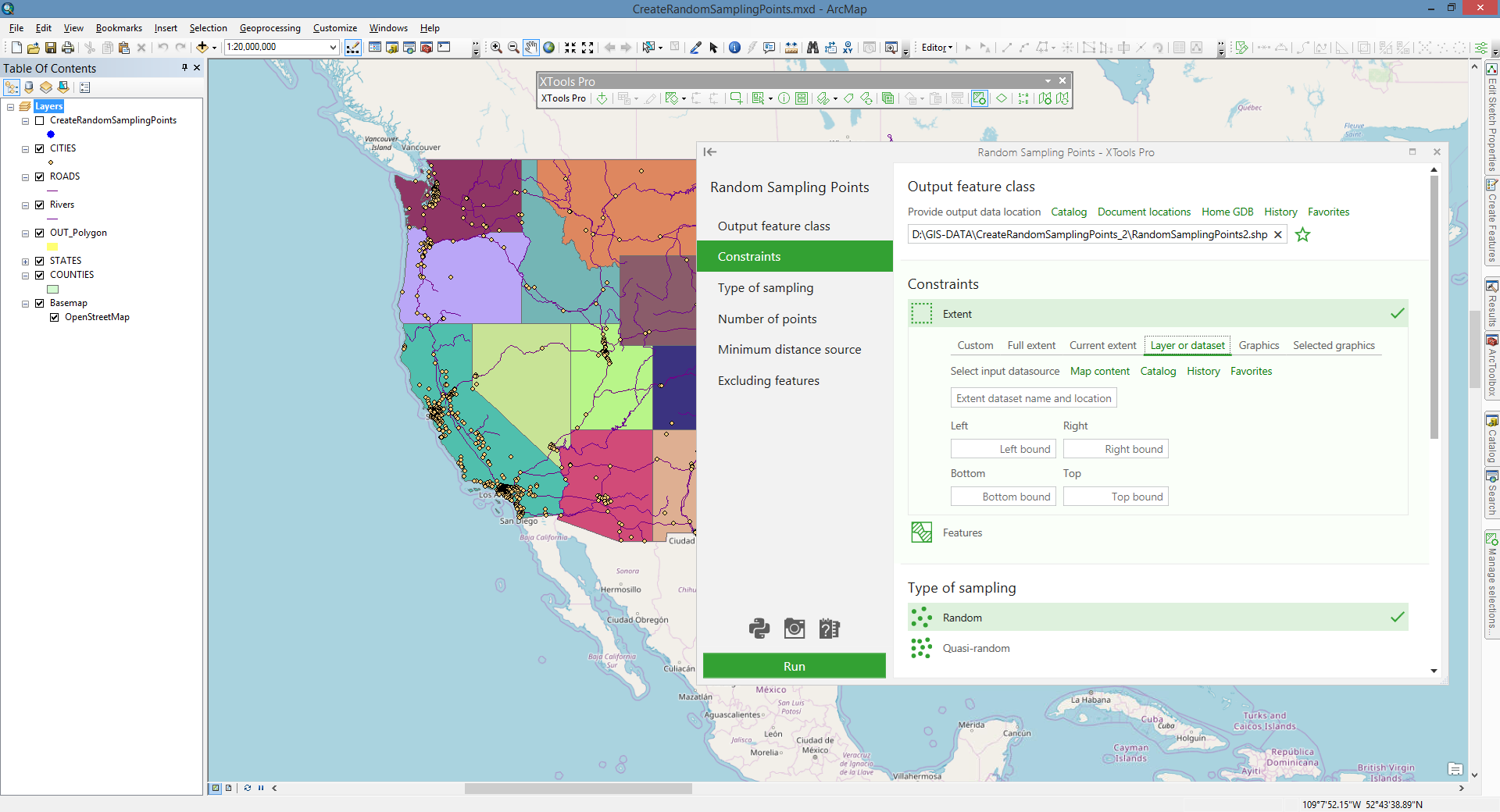
Task: Click the Open document folder icon
Action: 34,48
